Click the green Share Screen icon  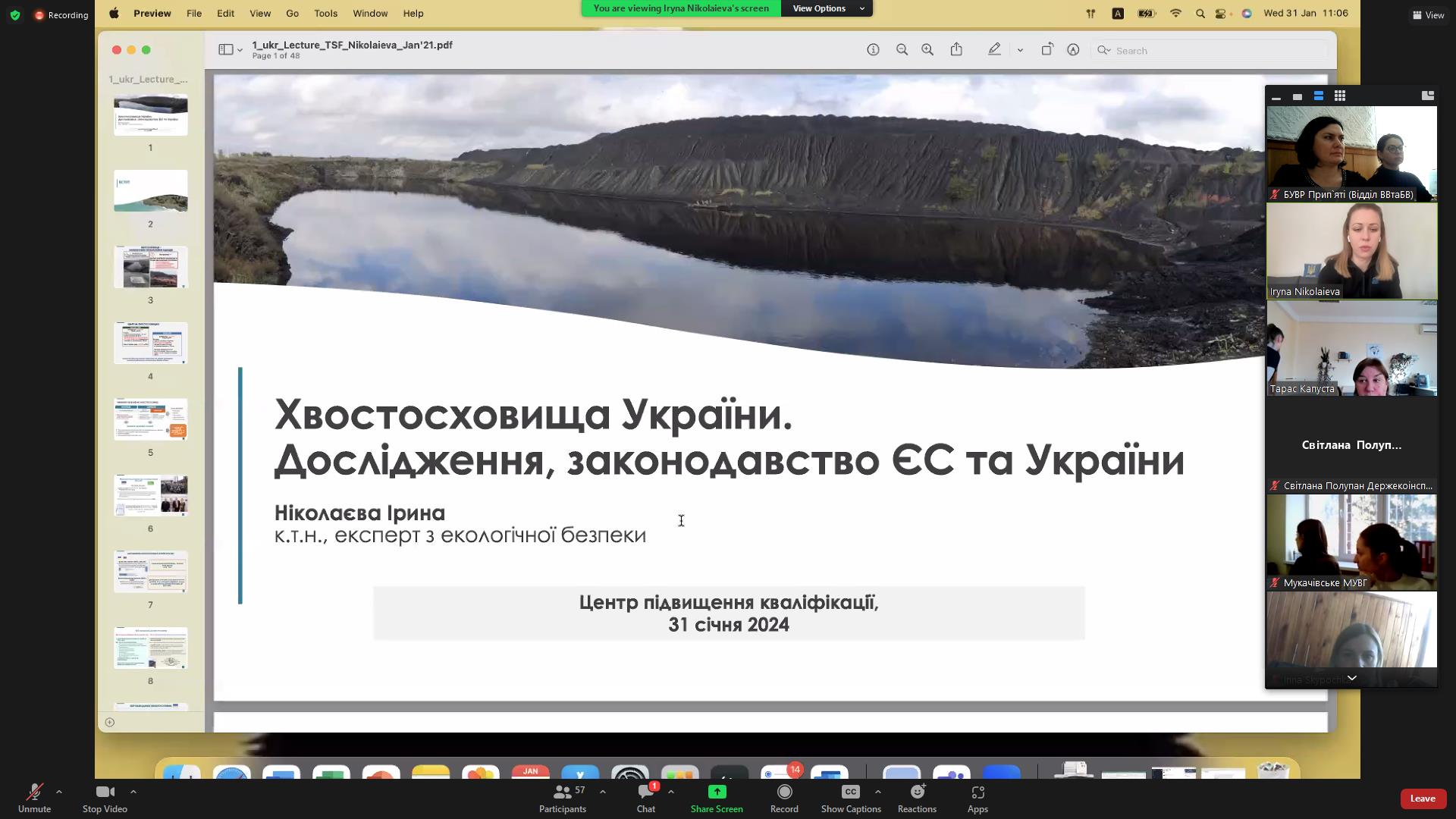(717, 792)
